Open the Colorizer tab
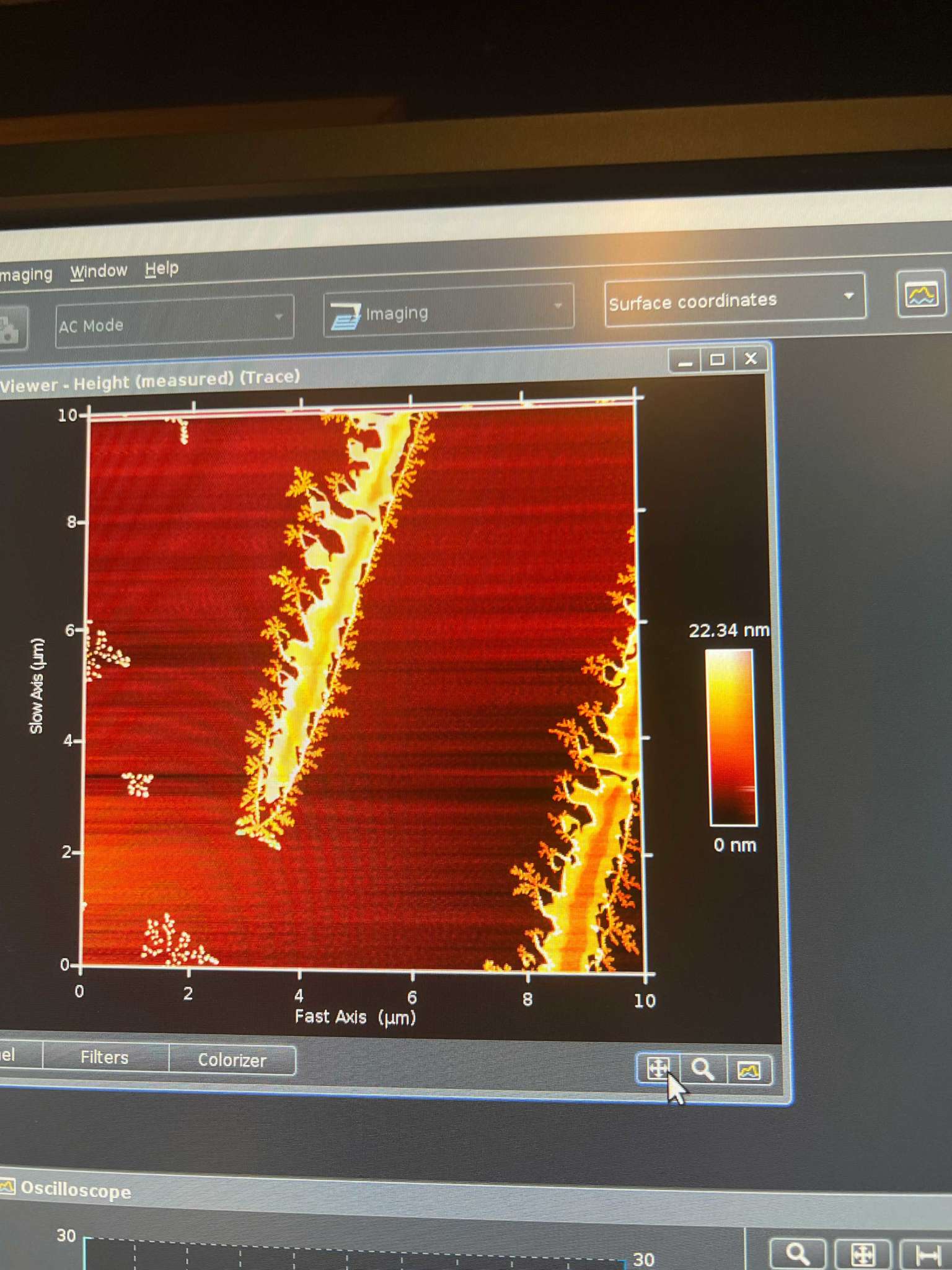Screen dimensions: 952x1270 232,1060
